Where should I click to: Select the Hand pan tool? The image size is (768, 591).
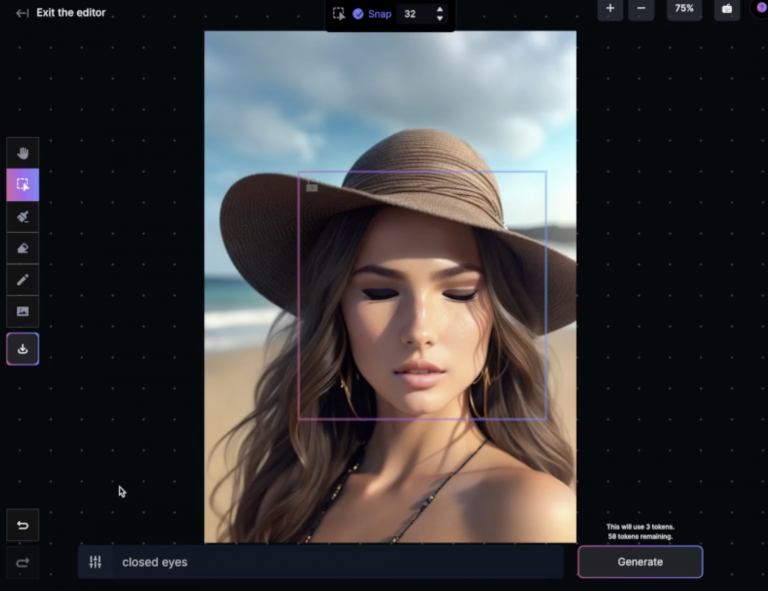point(22,153)
